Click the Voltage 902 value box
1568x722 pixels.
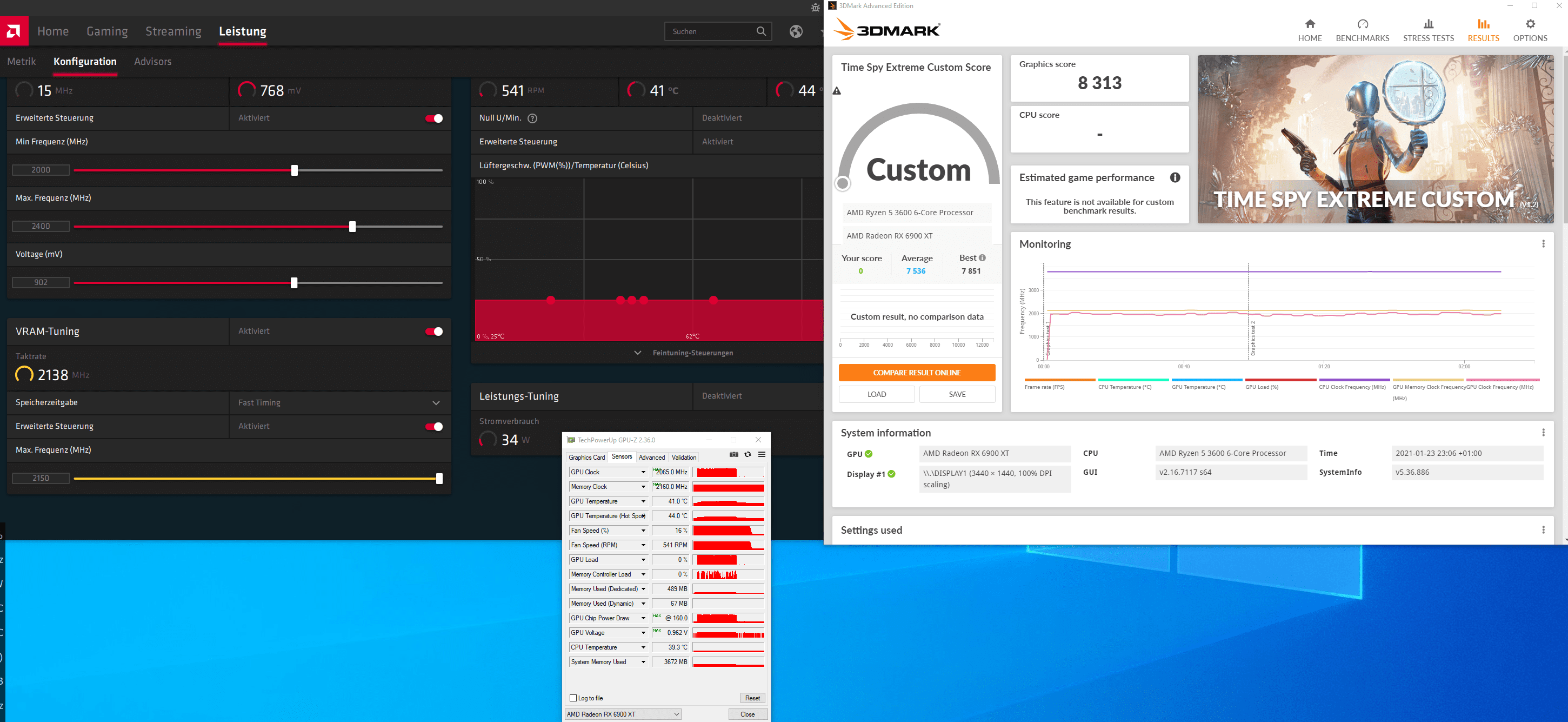click(x=41, y=283)
